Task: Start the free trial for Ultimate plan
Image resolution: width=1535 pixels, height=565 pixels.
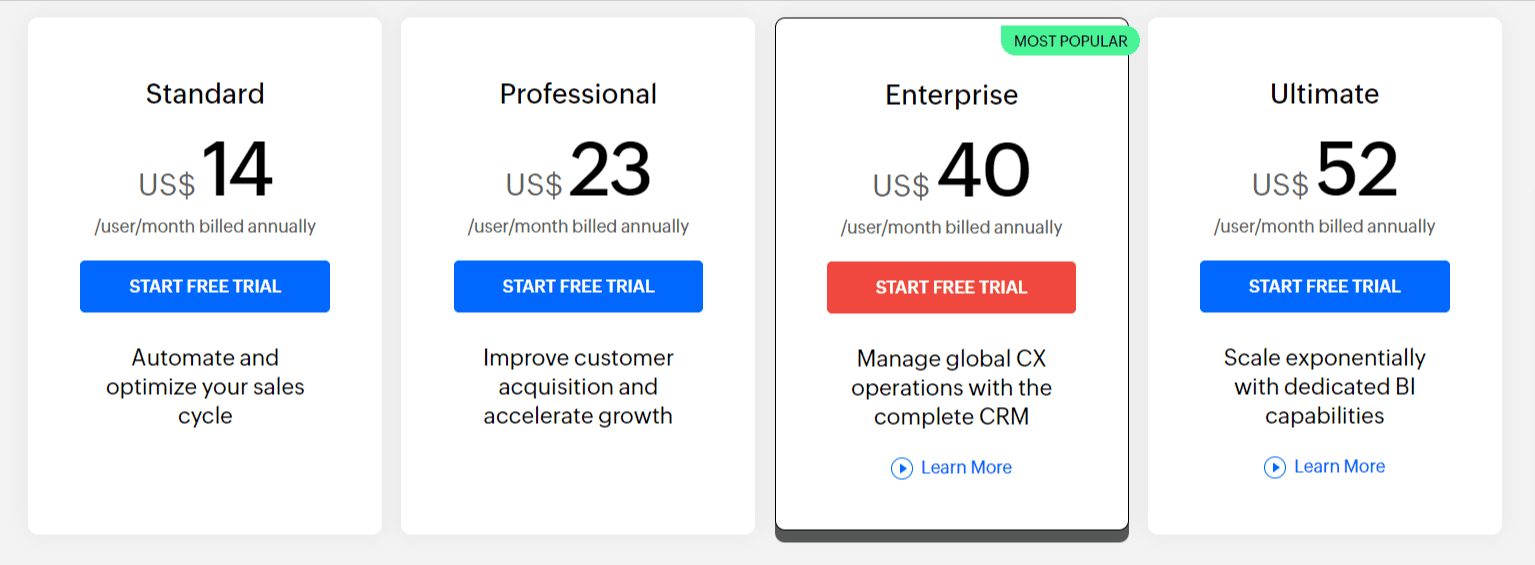Action: pyautogui.click(x=1325, y=287)
